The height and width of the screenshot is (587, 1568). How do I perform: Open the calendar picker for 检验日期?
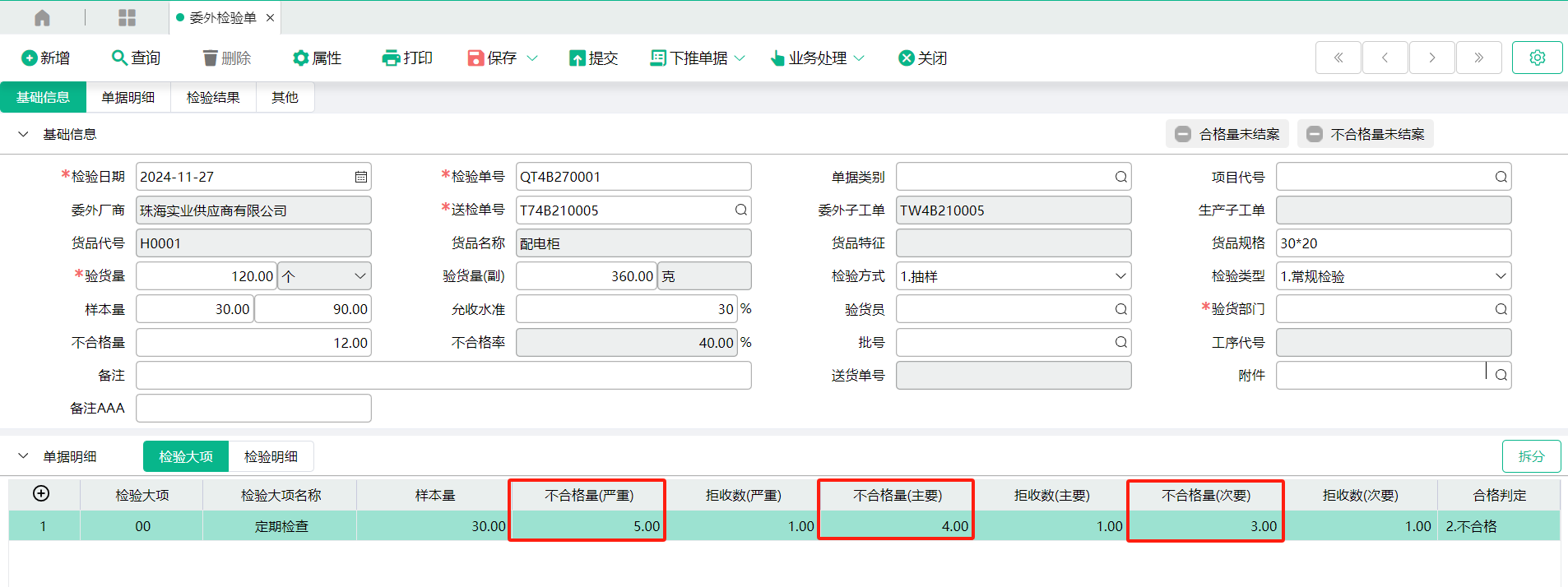(x=360, y=177)
